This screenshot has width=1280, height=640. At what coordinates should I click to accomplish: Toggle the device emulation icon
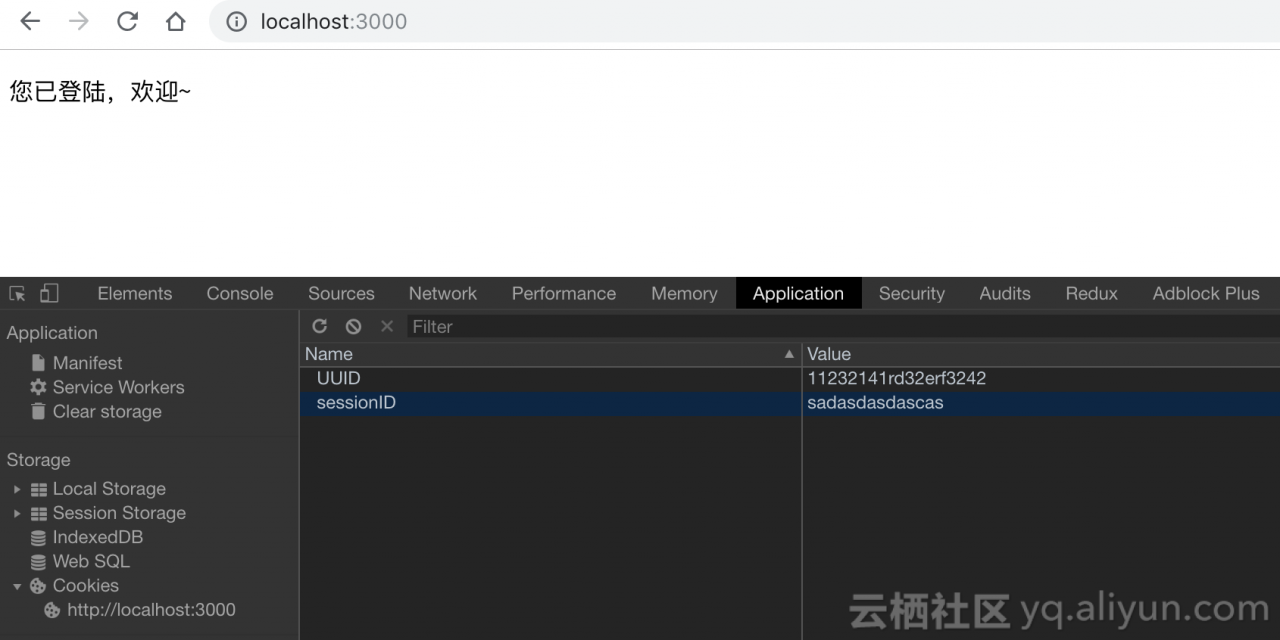(x=48, y=293)
